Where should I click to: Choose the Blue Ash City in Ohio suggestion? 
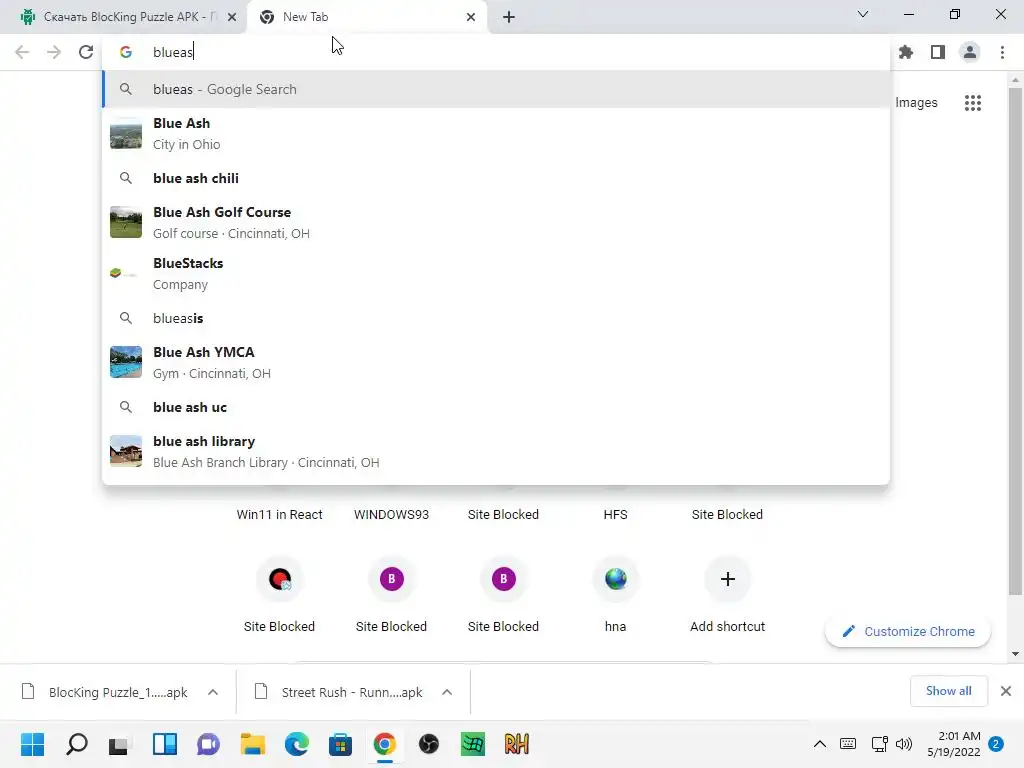(x=496, y=134)
